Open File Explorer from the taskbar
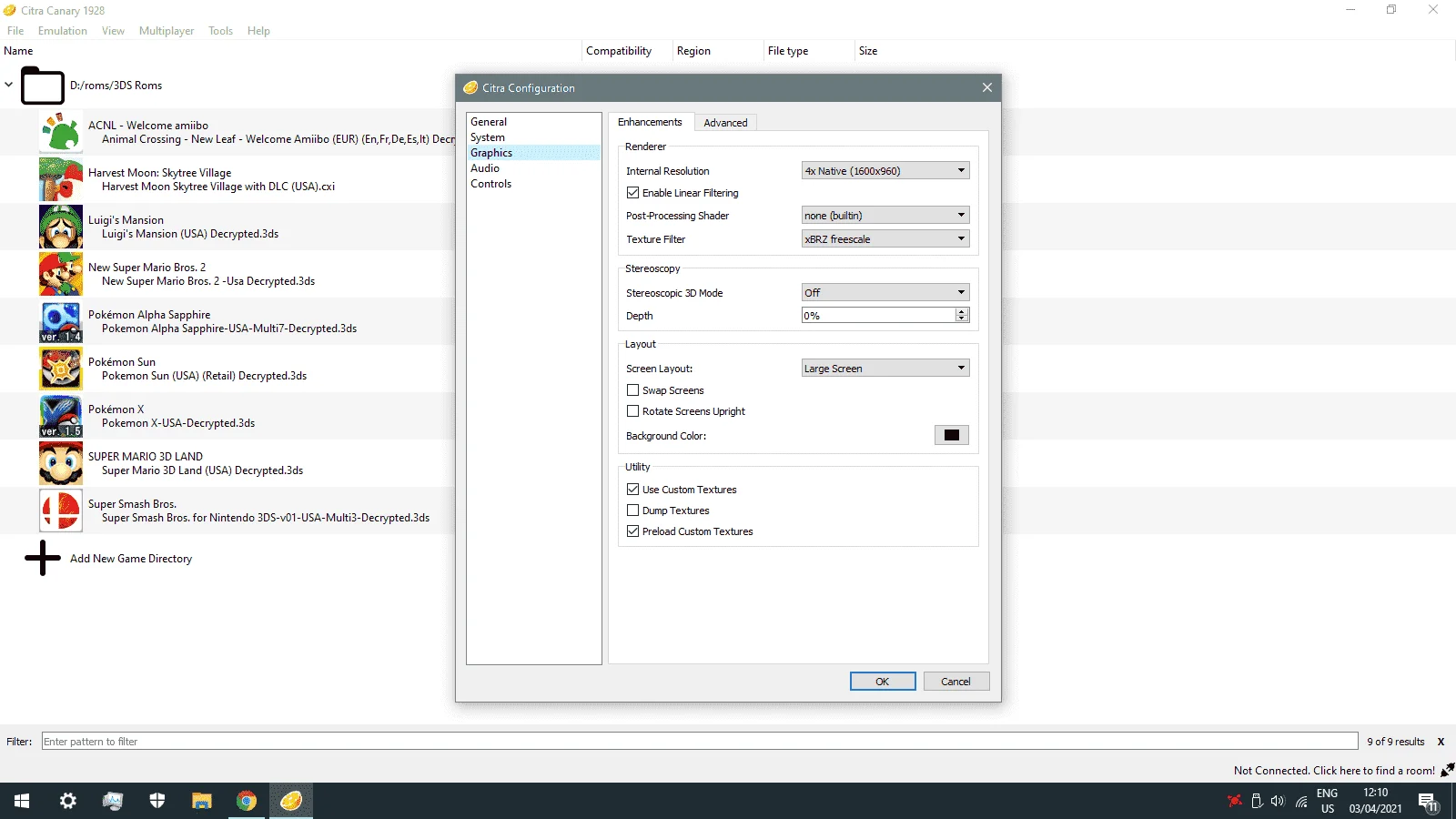Viewport: 1456px width, 819px height. [x=202, y=801]
